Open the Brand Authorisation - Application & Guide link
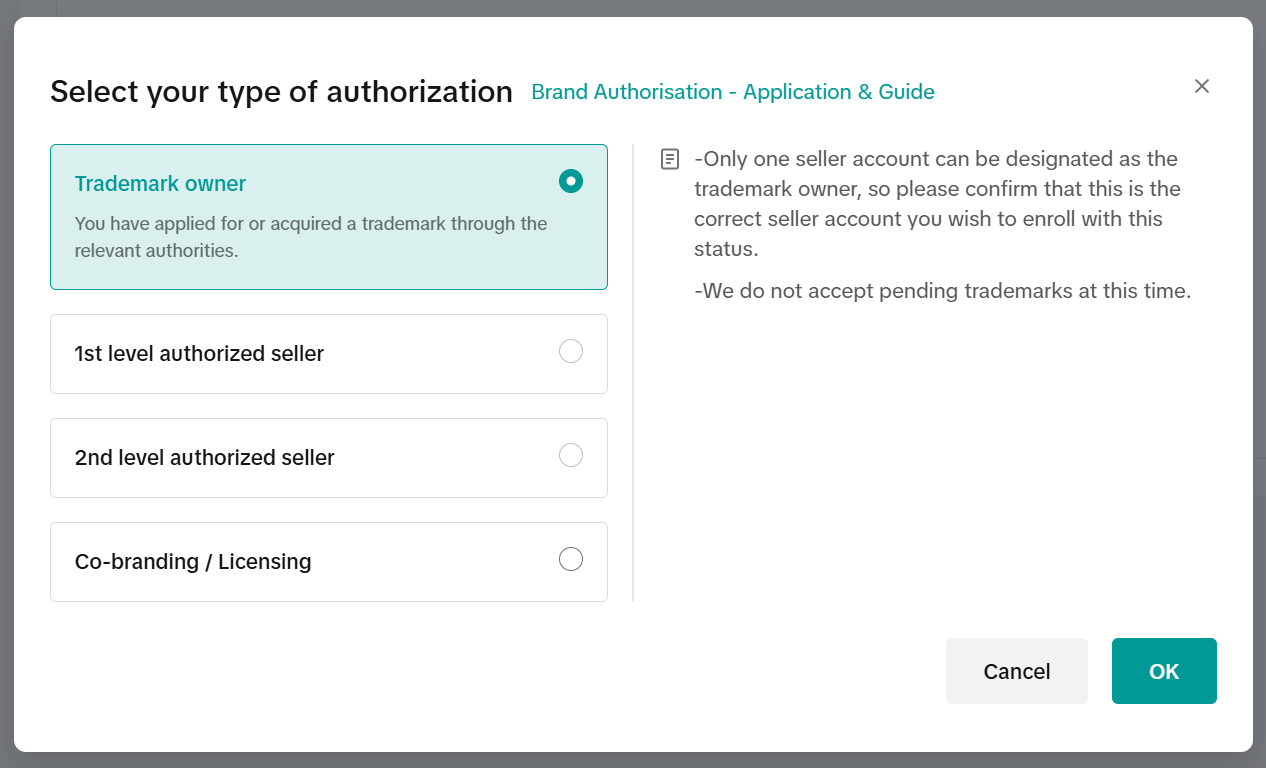This screenshot has width=1266, height=768. (x=732, y=92)
